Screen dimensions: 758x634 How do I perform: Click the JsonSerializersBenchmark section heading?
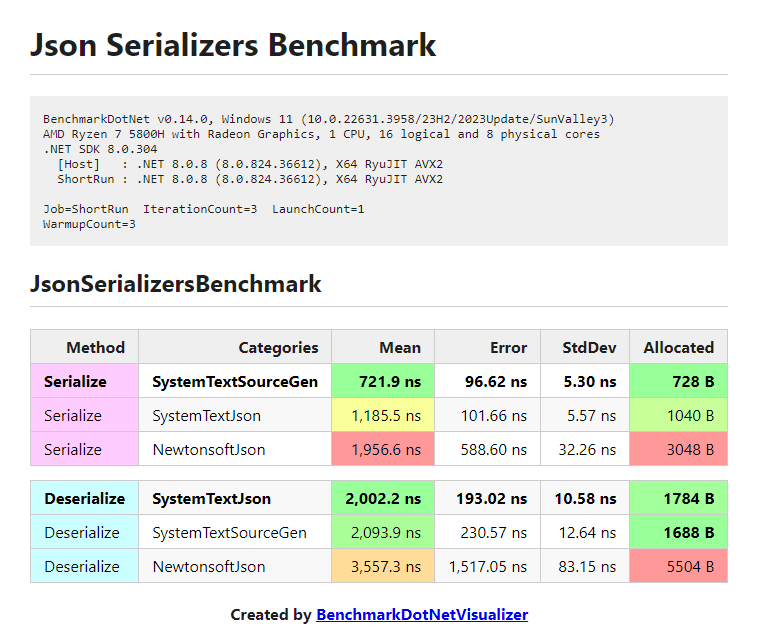click(x=175, y=283)
